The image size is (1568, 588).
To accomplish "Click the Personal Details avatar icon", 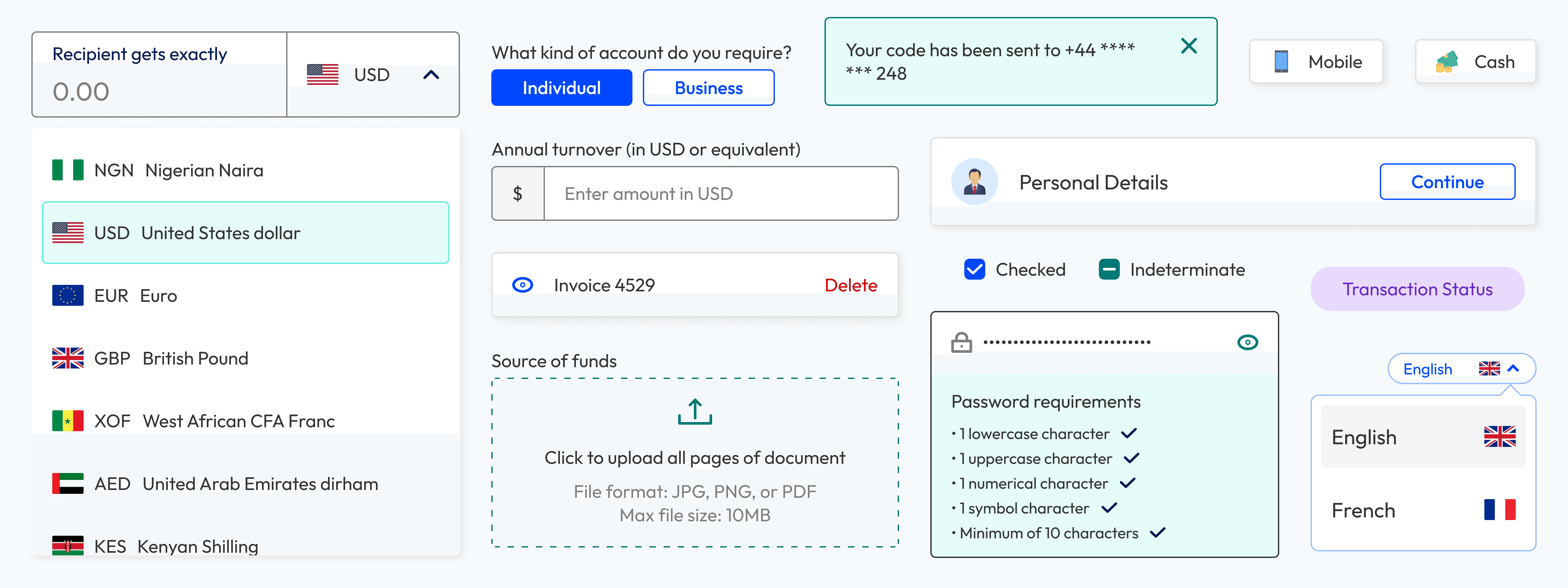I will coord(974,181).
